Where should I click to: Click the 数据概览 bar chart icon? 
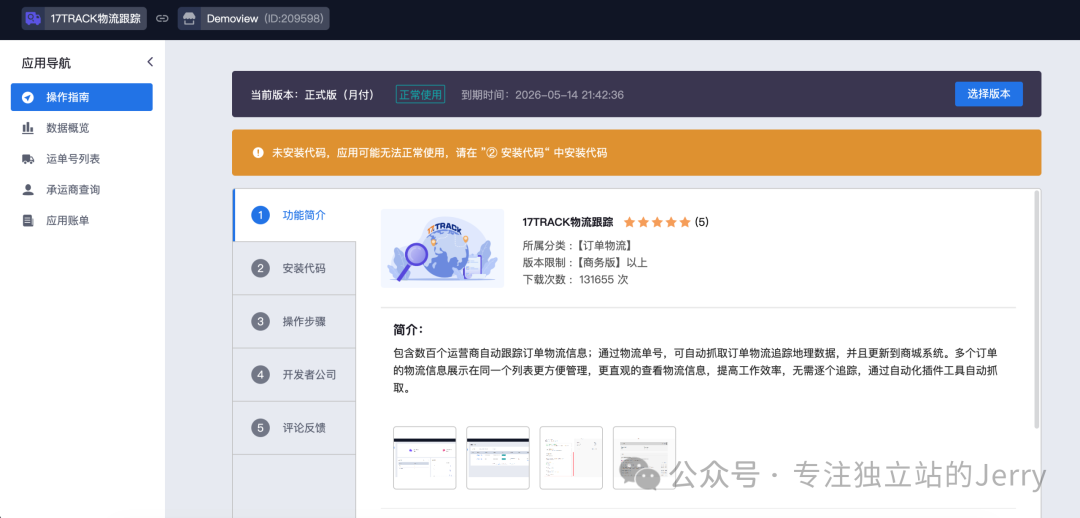(28, 127)
